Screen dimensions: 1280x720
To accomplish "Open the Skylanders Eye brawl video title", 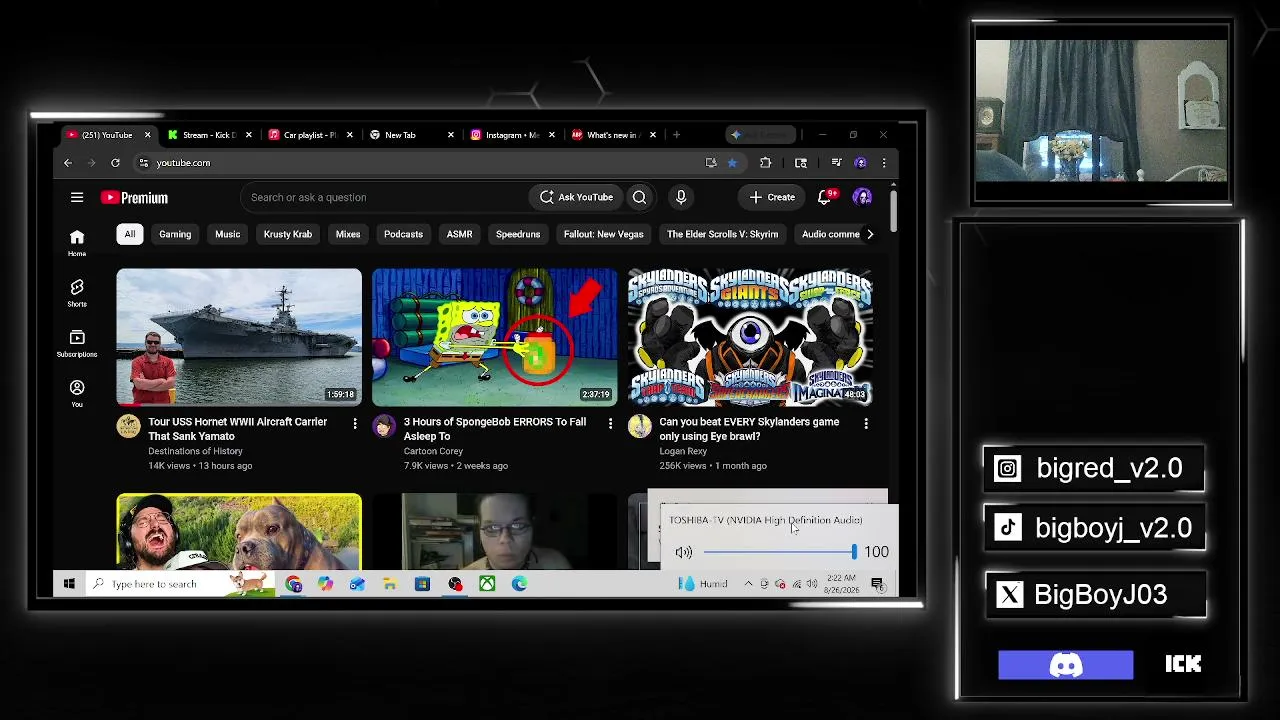I will [x=749, y=429].
